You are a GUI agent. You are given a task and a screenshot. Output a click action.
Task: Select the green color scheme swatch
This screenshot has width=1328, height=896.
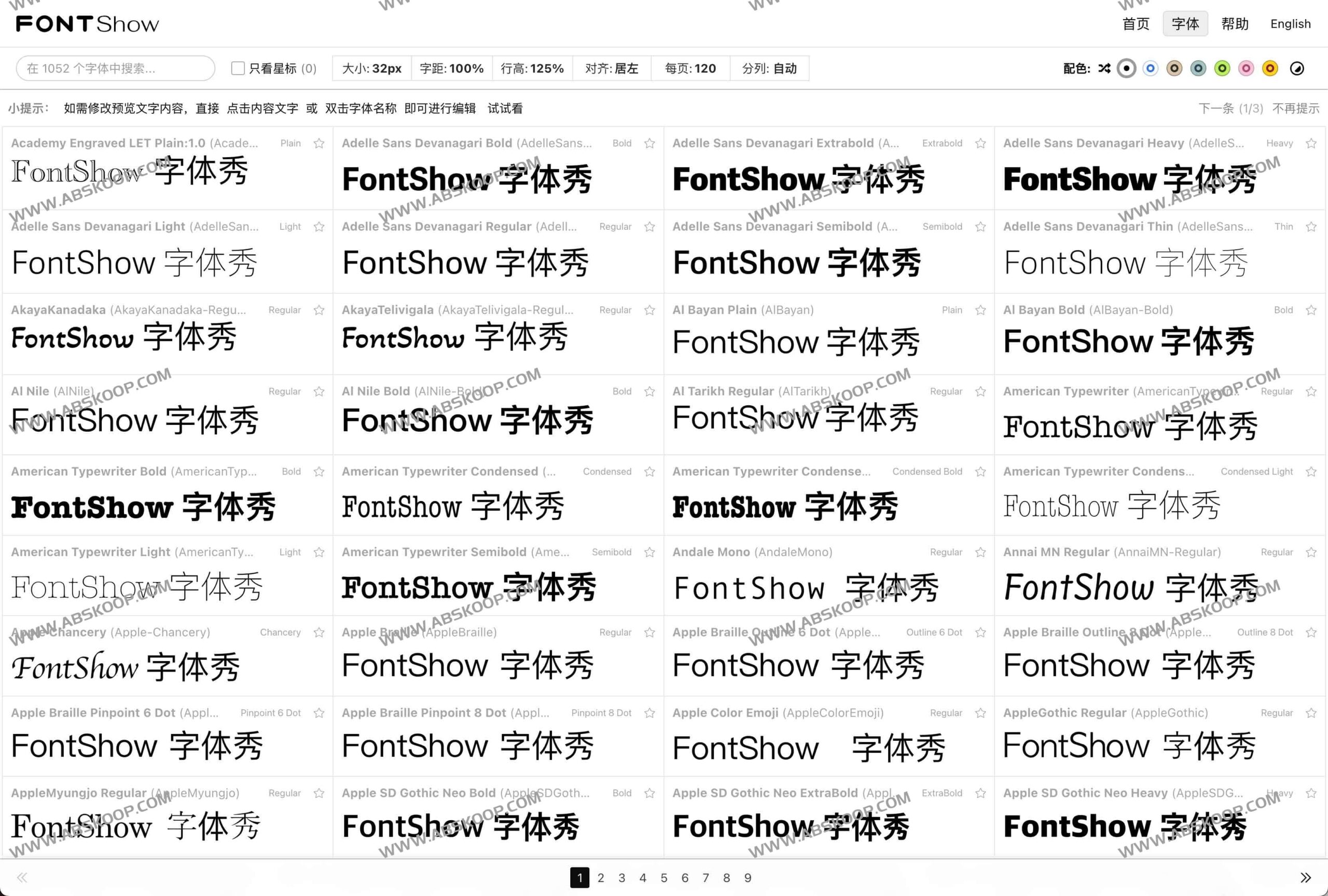(1222, 68)
